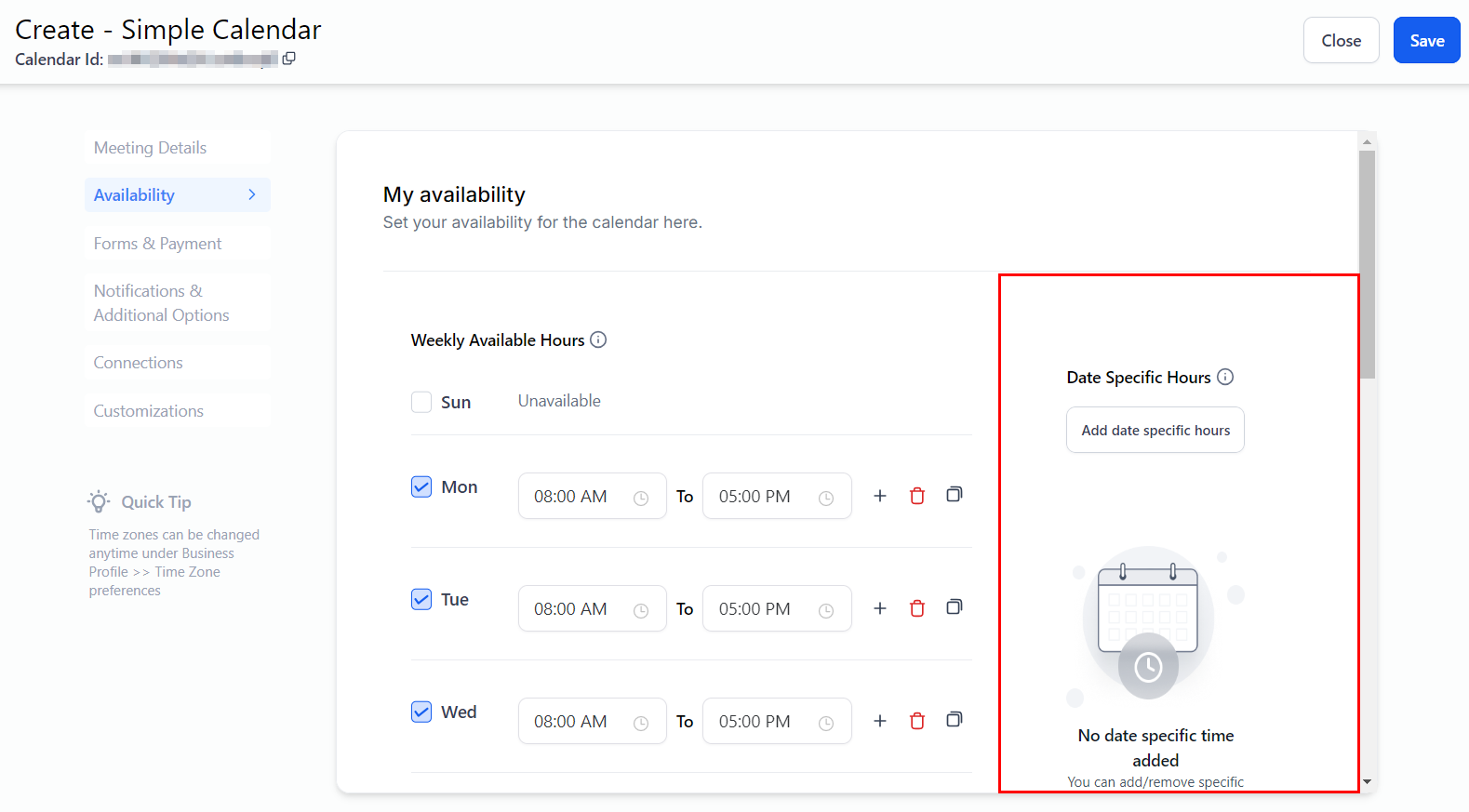Copy the Calendar Id to clipboard
This screenshot has height=812, width=1469.
pyautogui.click(x=288, y=59)
